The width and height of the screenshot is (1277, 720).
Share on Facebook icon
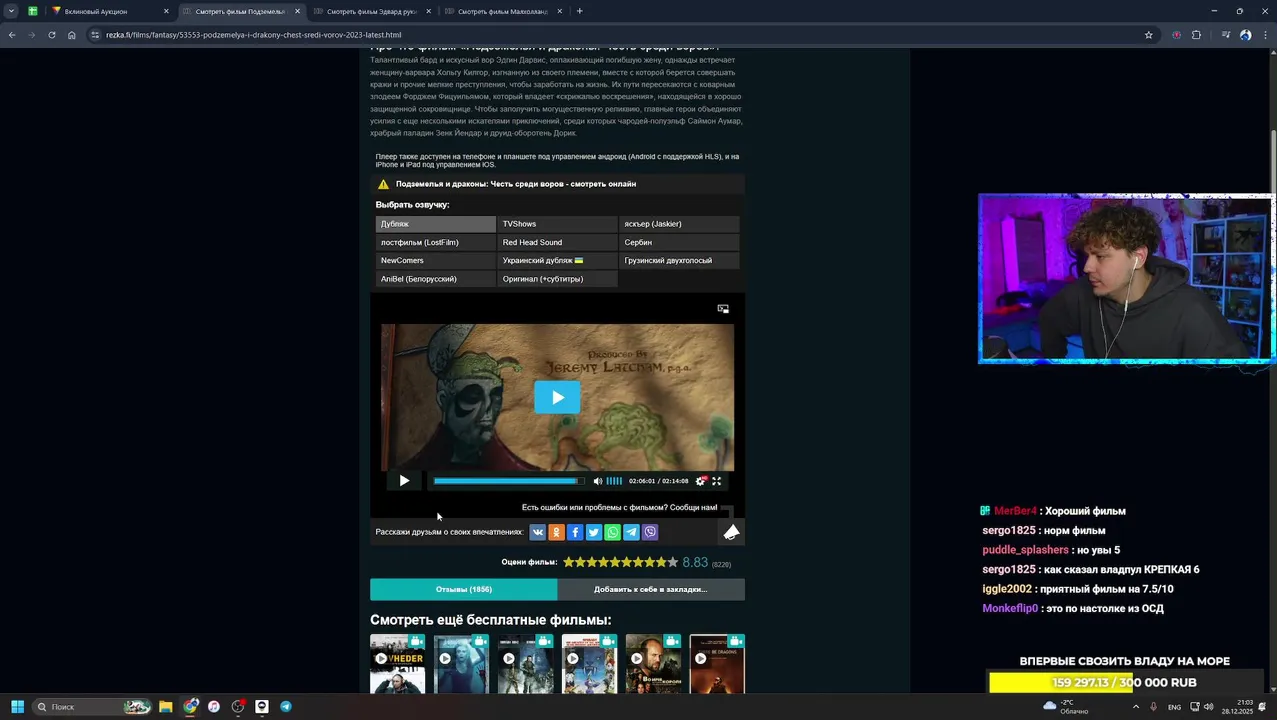(575, 532)
